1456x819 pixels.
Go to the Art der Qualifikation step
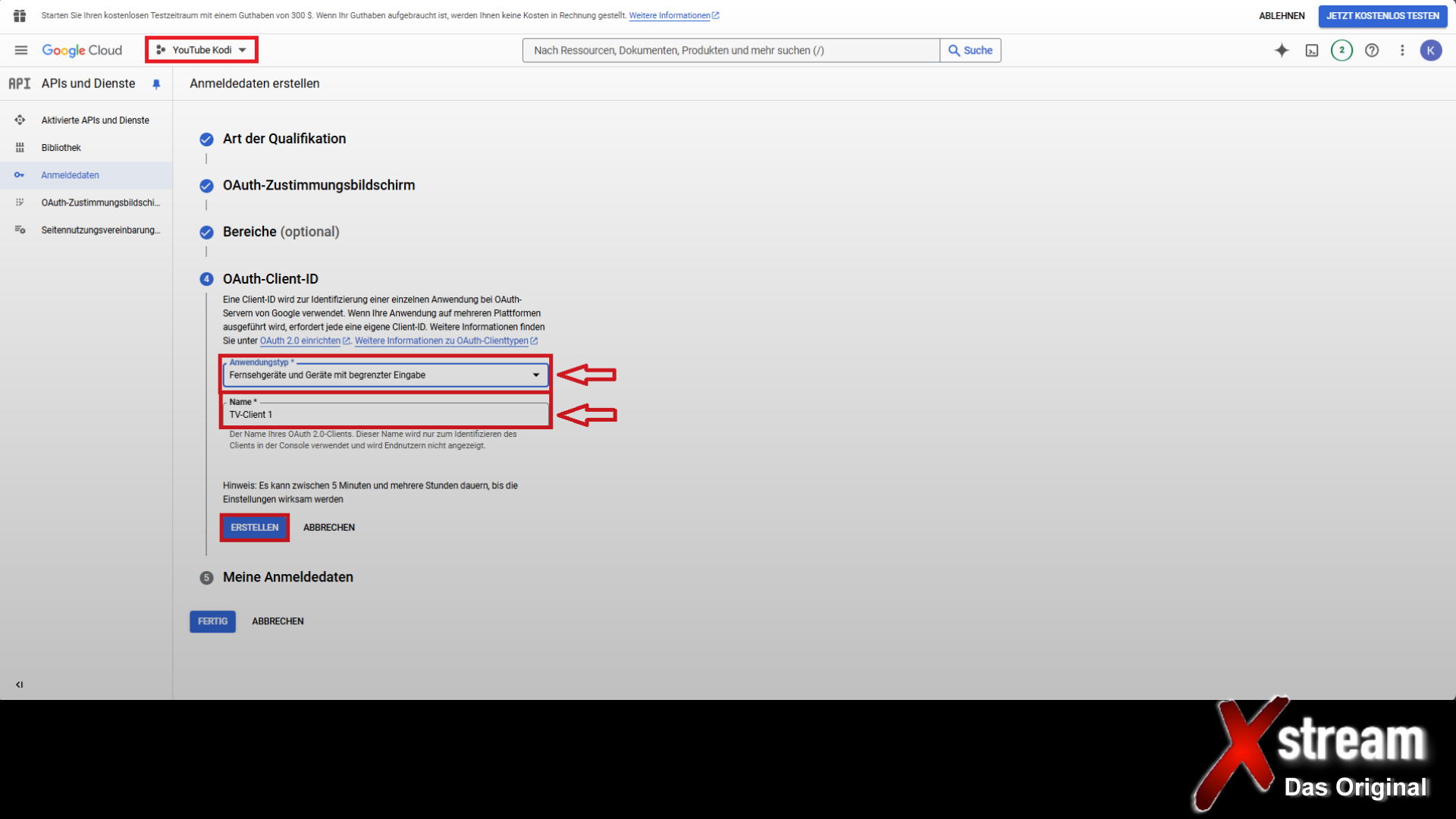click(284, 139)
